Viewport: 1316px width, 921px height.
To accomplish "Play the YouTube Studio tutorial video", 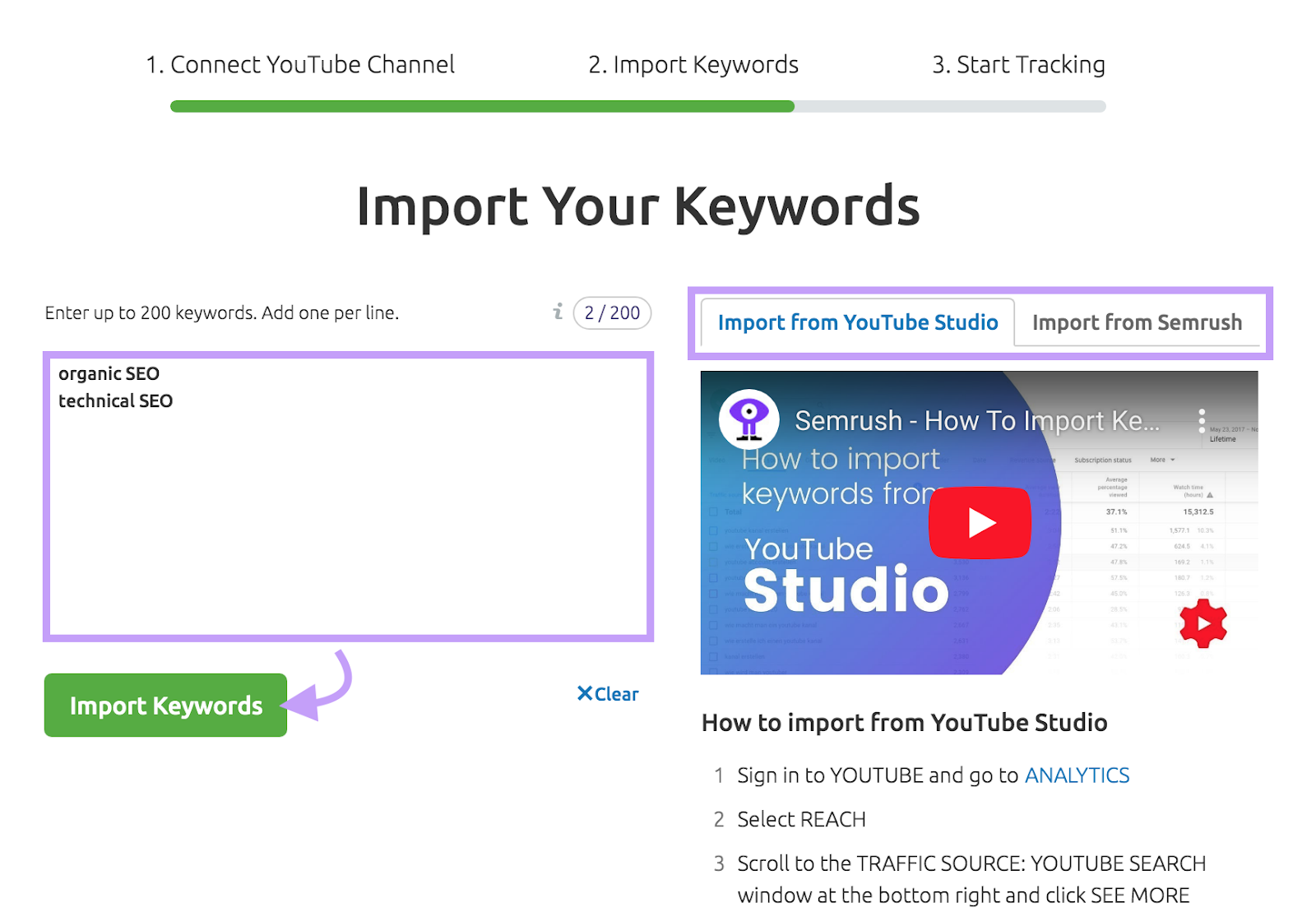I will tap(979, 522).
